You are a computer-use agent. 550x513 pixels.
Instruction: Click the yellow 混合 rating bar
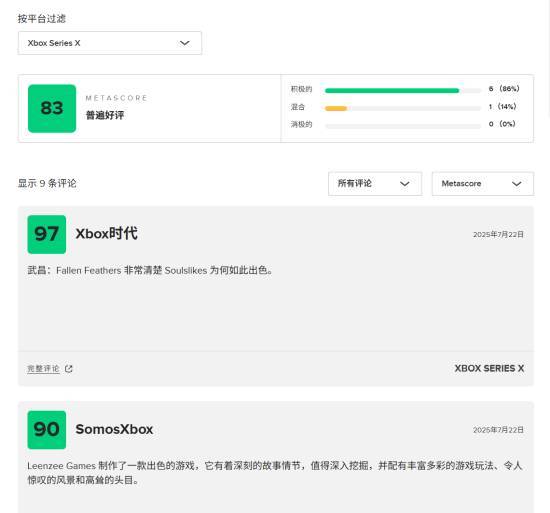(x=336, y=108)
